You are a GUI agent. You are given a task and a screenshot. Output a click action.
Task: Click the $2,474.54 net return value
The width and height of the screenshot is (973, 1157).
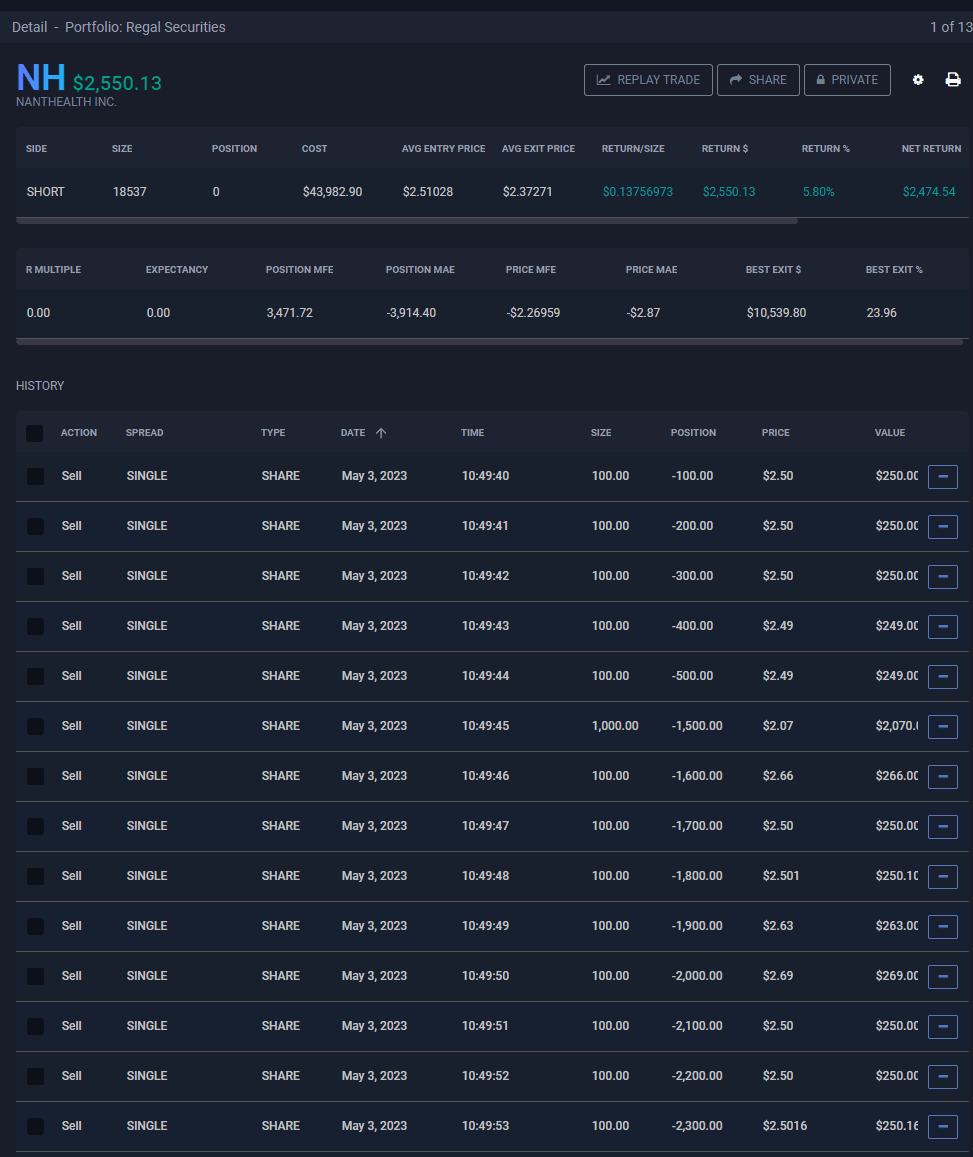[x=929, y=192]
